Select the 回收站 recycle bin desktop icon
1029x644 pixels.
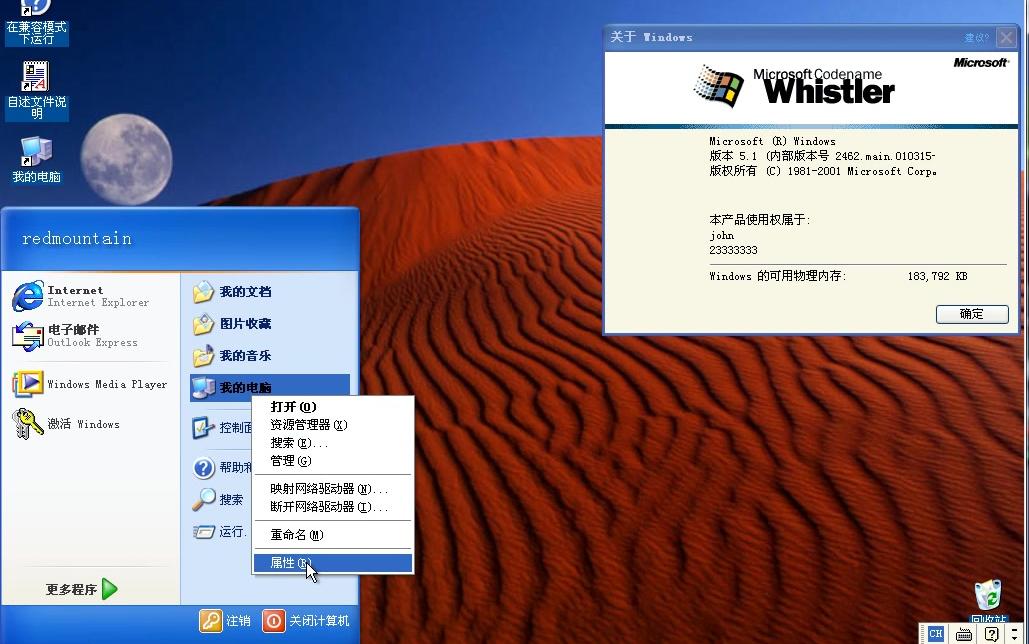pos(988,601)
